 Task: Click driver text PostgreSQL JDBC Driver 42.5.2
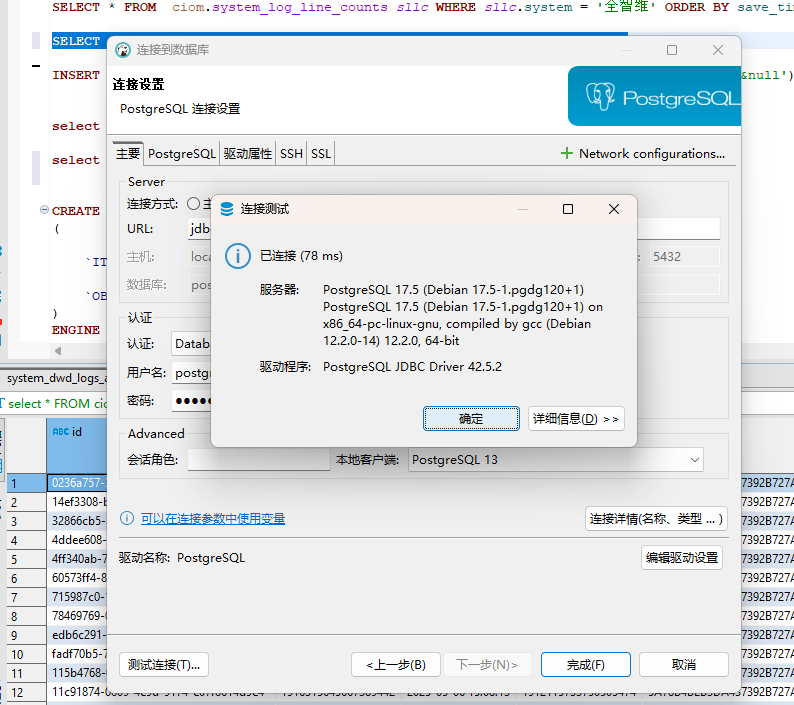tap(412, 367)
